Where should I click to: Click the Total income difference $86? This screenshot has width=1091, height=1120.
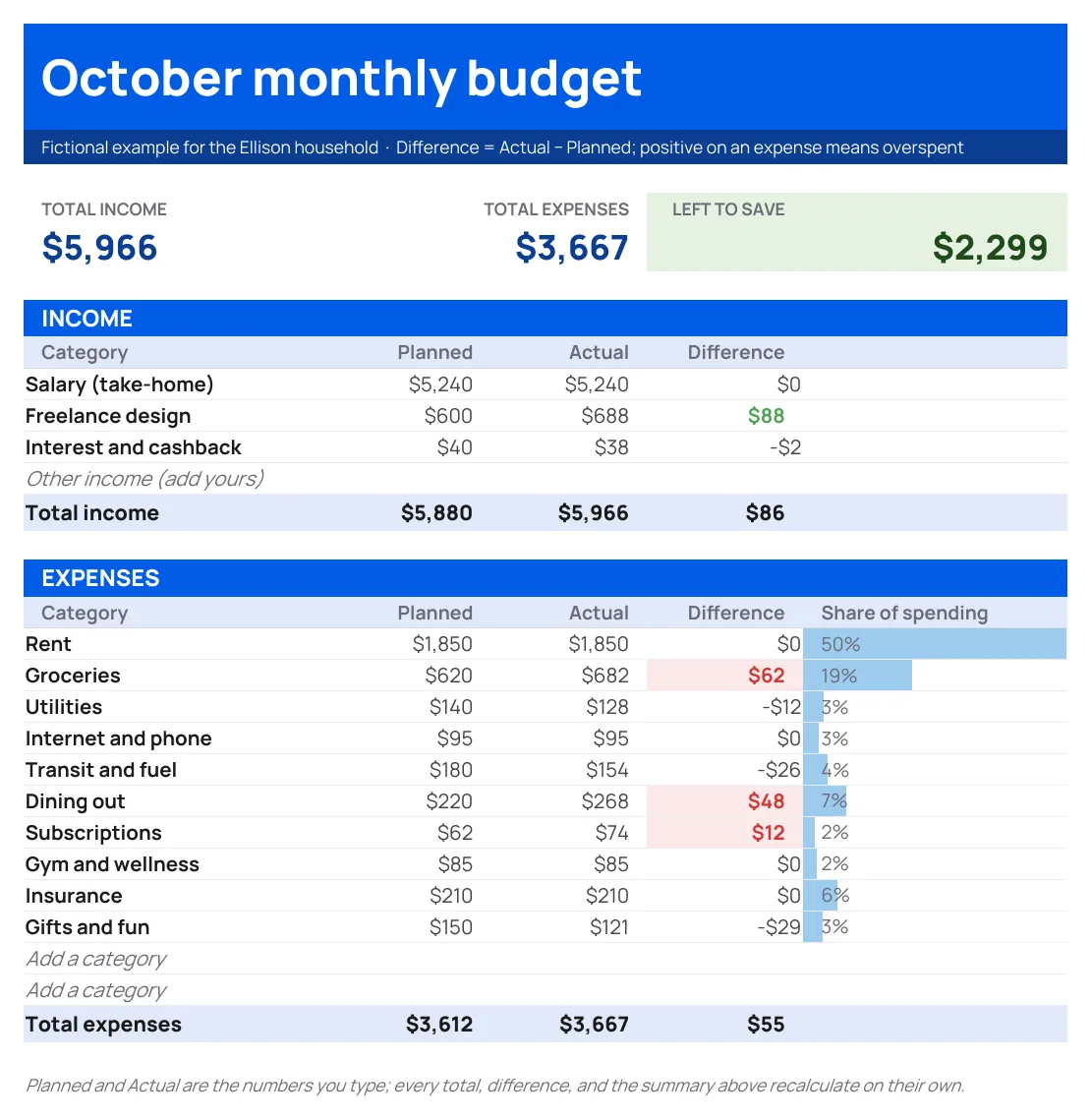pyautogui.click(x=766, y=513)
